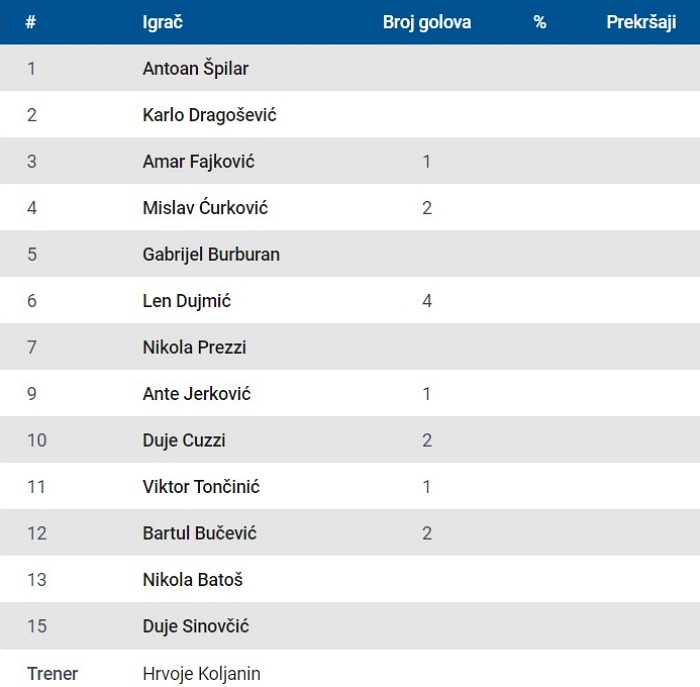Click on Mislav Ćurković's name

click(x=205, y=208)
